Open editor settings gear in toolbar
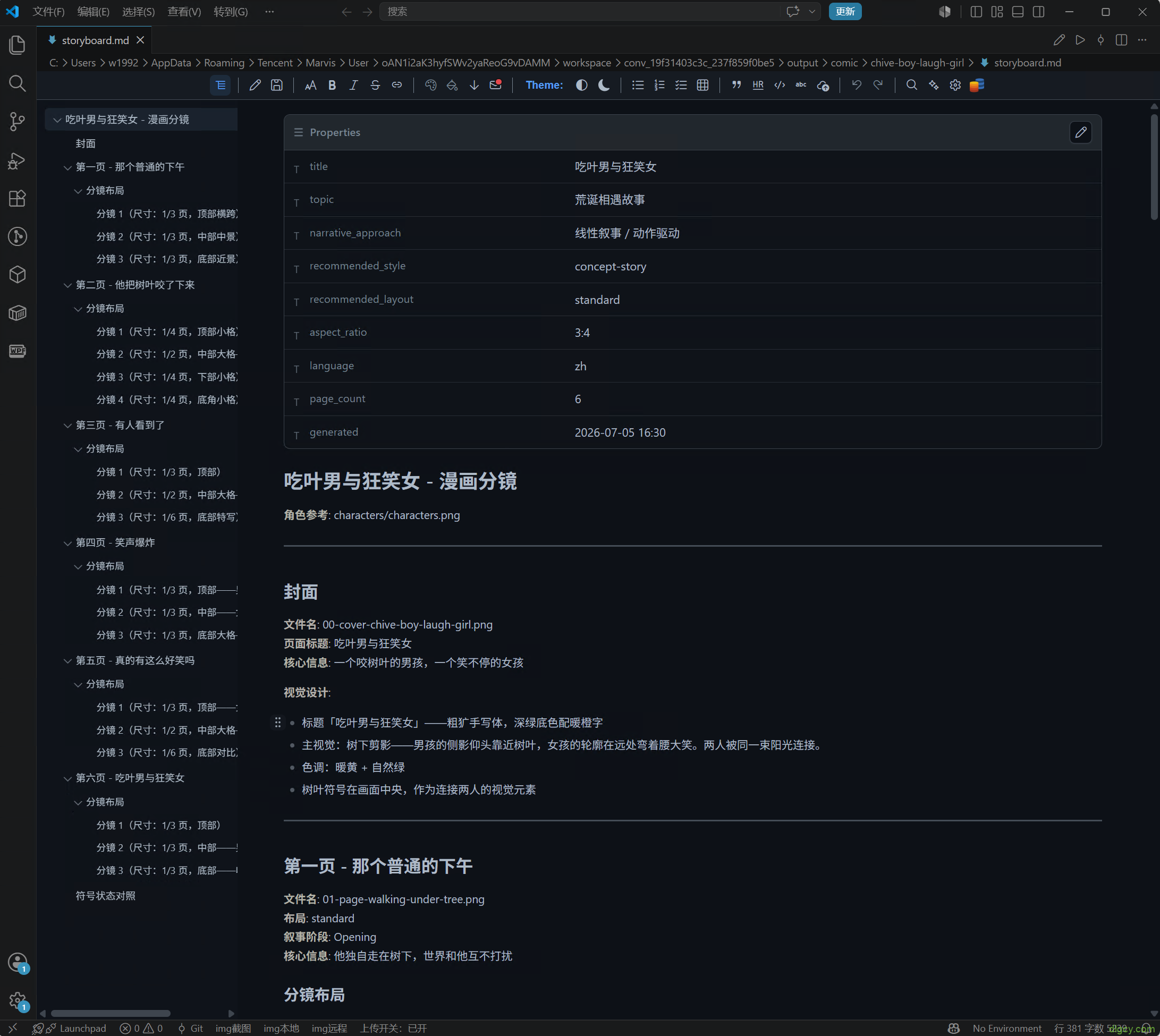Screen dimensions: 1160x1036 [x=955, y=86]
